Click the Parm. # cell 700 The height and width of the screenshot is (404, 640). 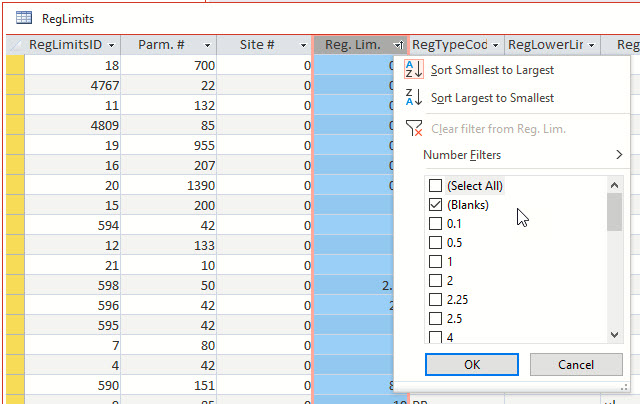pyautogui.click(x=169, y=65)
